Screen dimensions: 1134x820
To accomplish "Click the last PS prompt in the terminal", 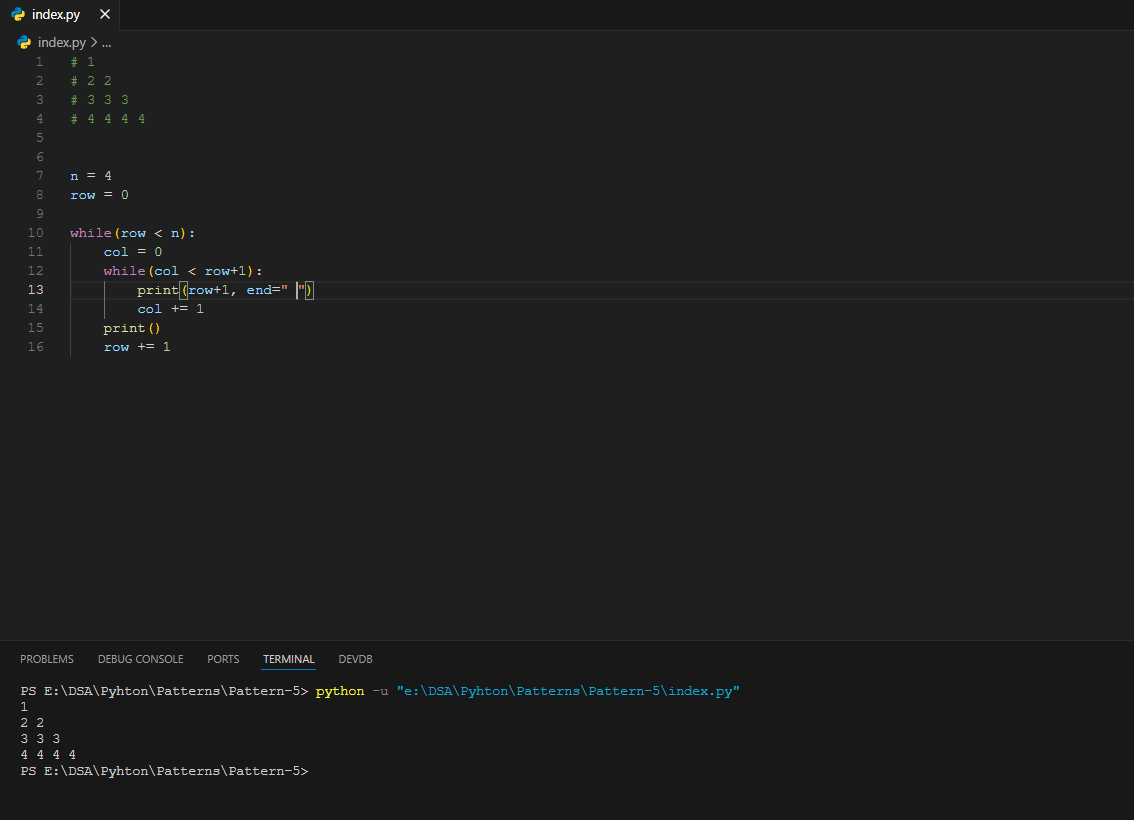I will [164, 771].
